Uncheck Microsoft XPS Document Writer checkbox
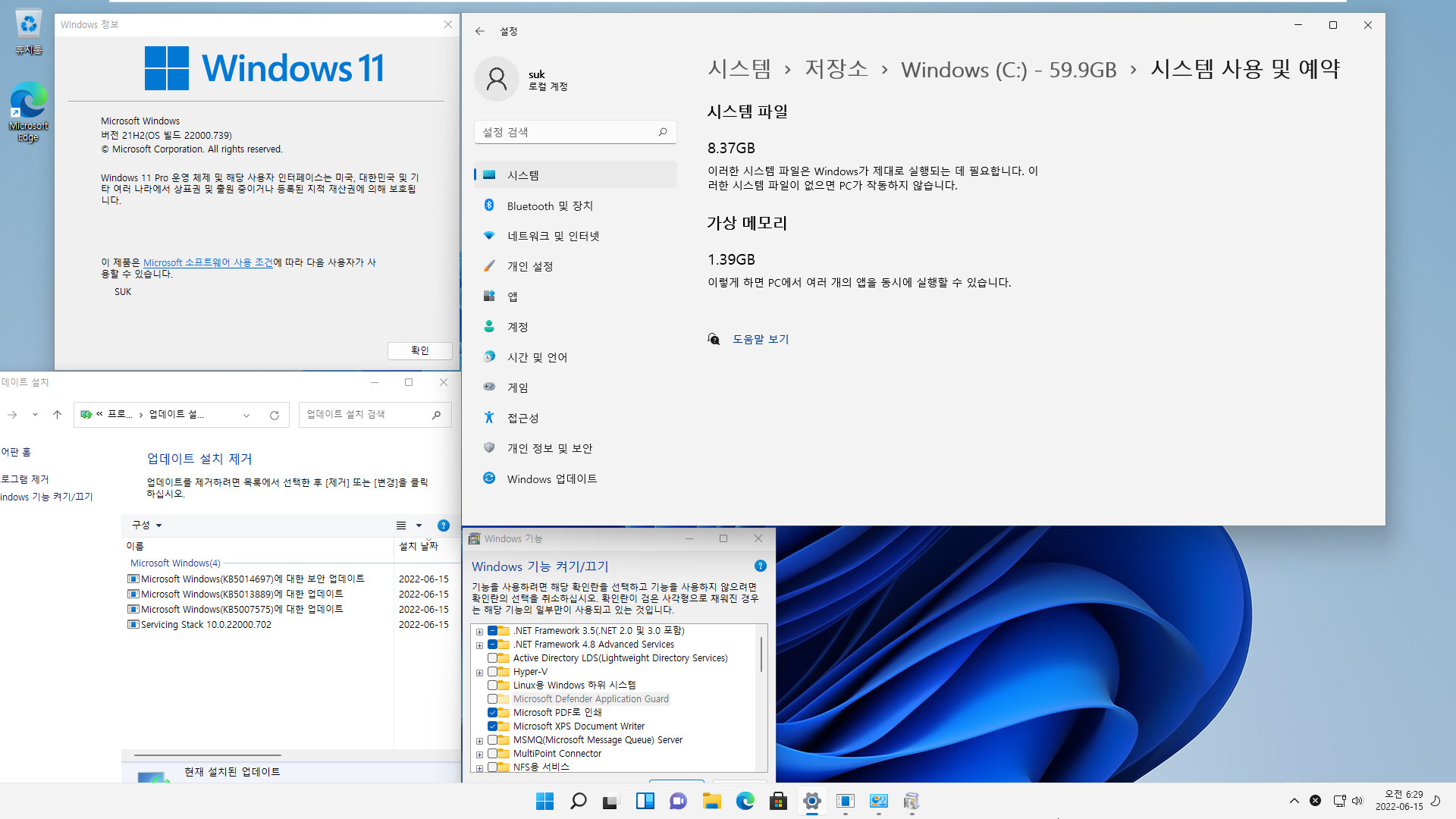Image resolution: width=1456 pixels, height=819 pixels. click(492, 726)
